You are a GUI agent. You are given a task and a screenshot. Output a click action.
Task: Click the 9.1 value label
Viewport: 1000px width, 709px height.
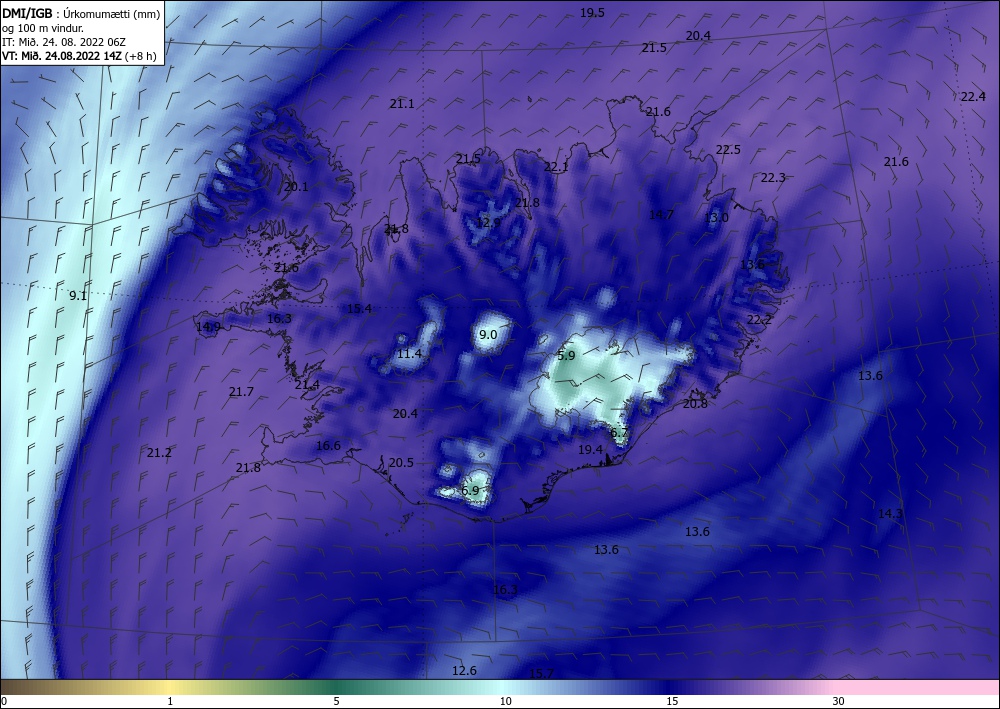coord(78,295)
